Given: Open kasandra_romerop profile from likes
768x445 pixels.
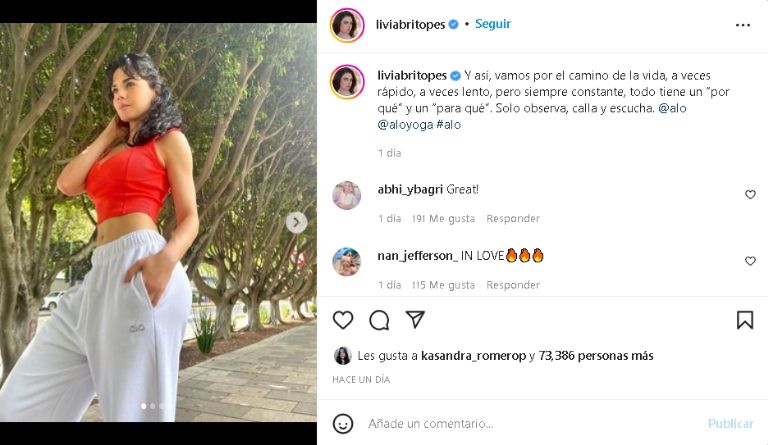Looking at the screenshot, I should pyautogui.click(x=473, y=356).
